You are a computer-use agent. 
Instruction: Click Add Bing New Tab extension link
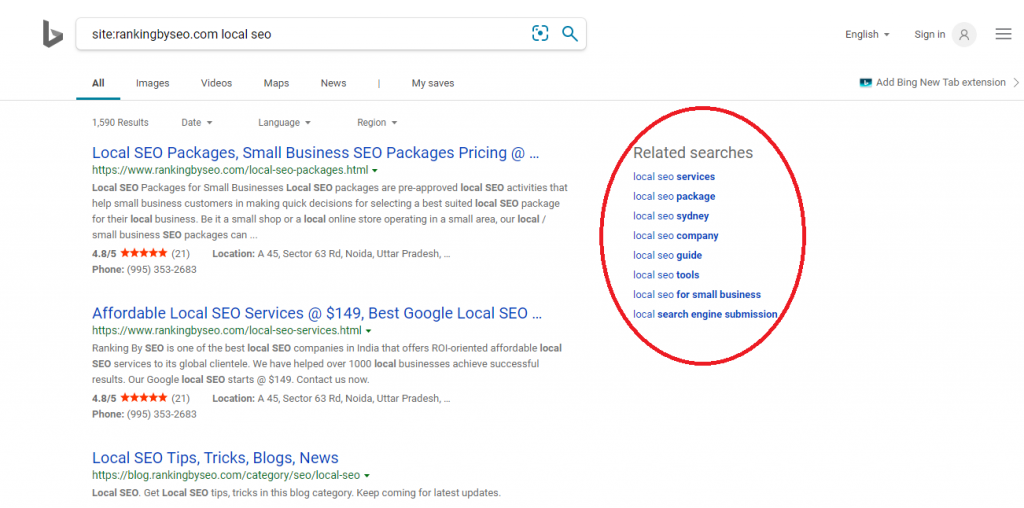[940, 82]
